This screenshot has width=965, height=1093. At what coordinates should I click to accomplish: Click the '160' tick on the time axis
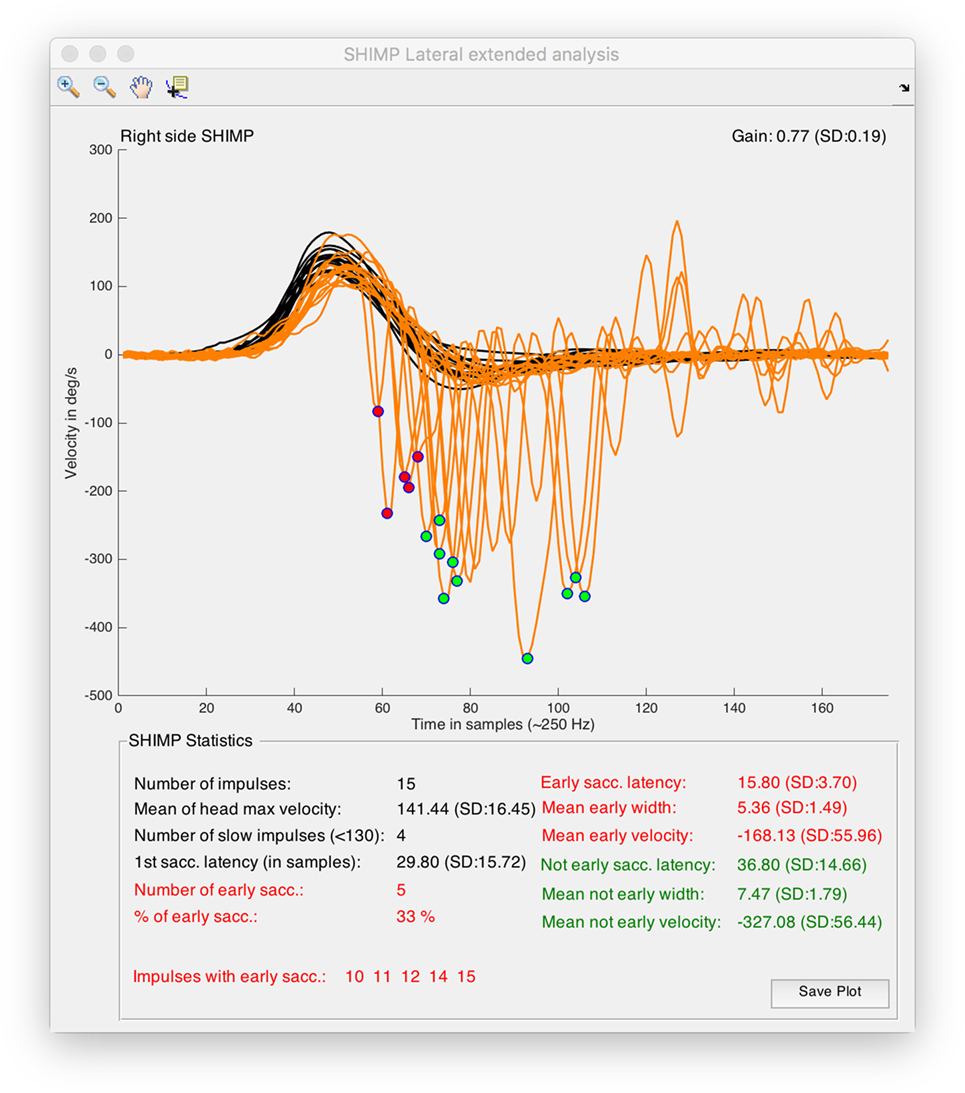[822, 708]
